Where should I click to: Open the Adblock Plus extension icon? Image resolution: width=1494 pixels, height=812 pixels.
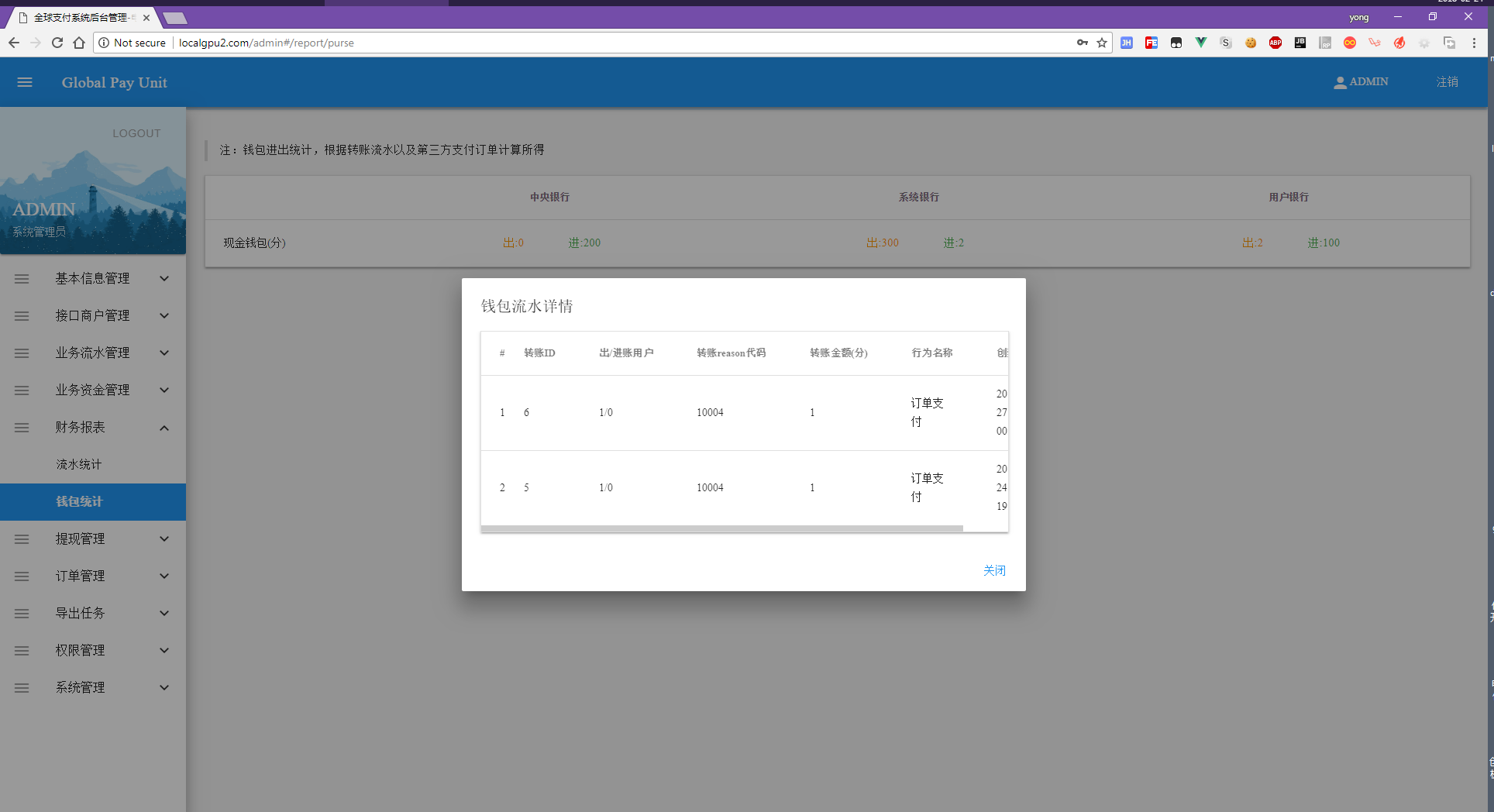[x=1275, y=43]
